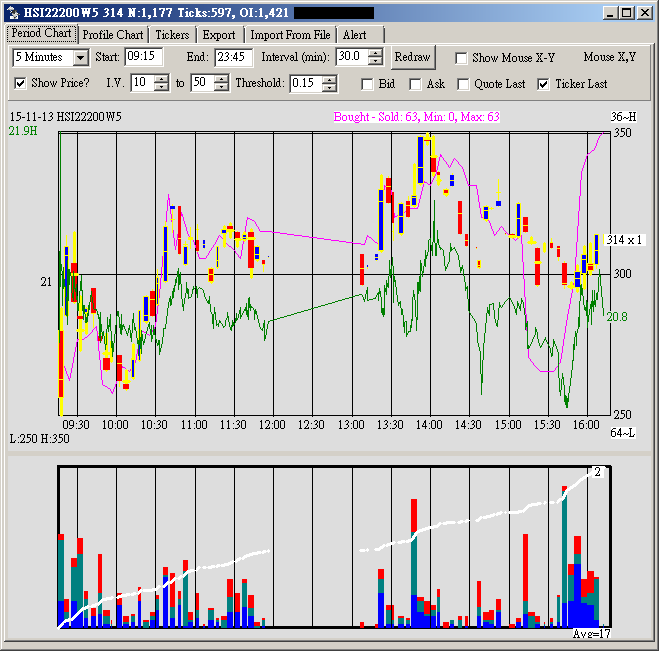Click the 64~L label below the price axis
Viewport: 659px width, 651px height.
coord(623,432)
